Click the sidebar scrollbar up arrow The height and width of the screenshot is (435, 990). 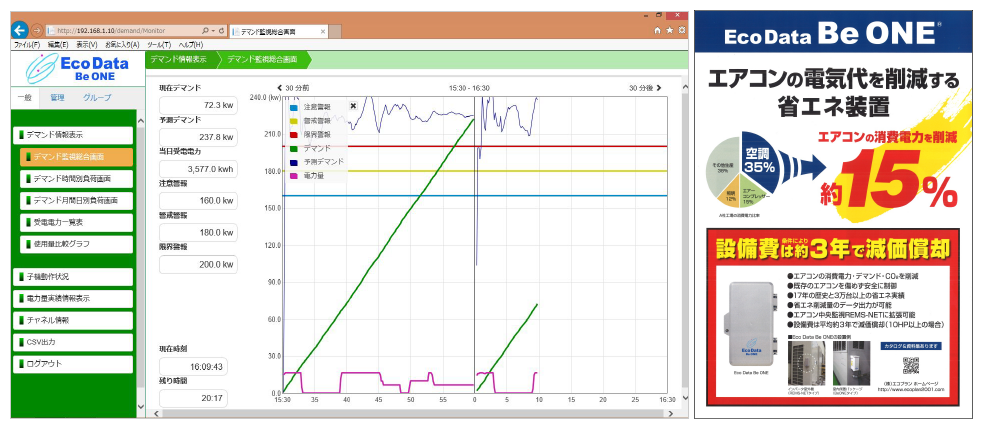pos(140,121)
